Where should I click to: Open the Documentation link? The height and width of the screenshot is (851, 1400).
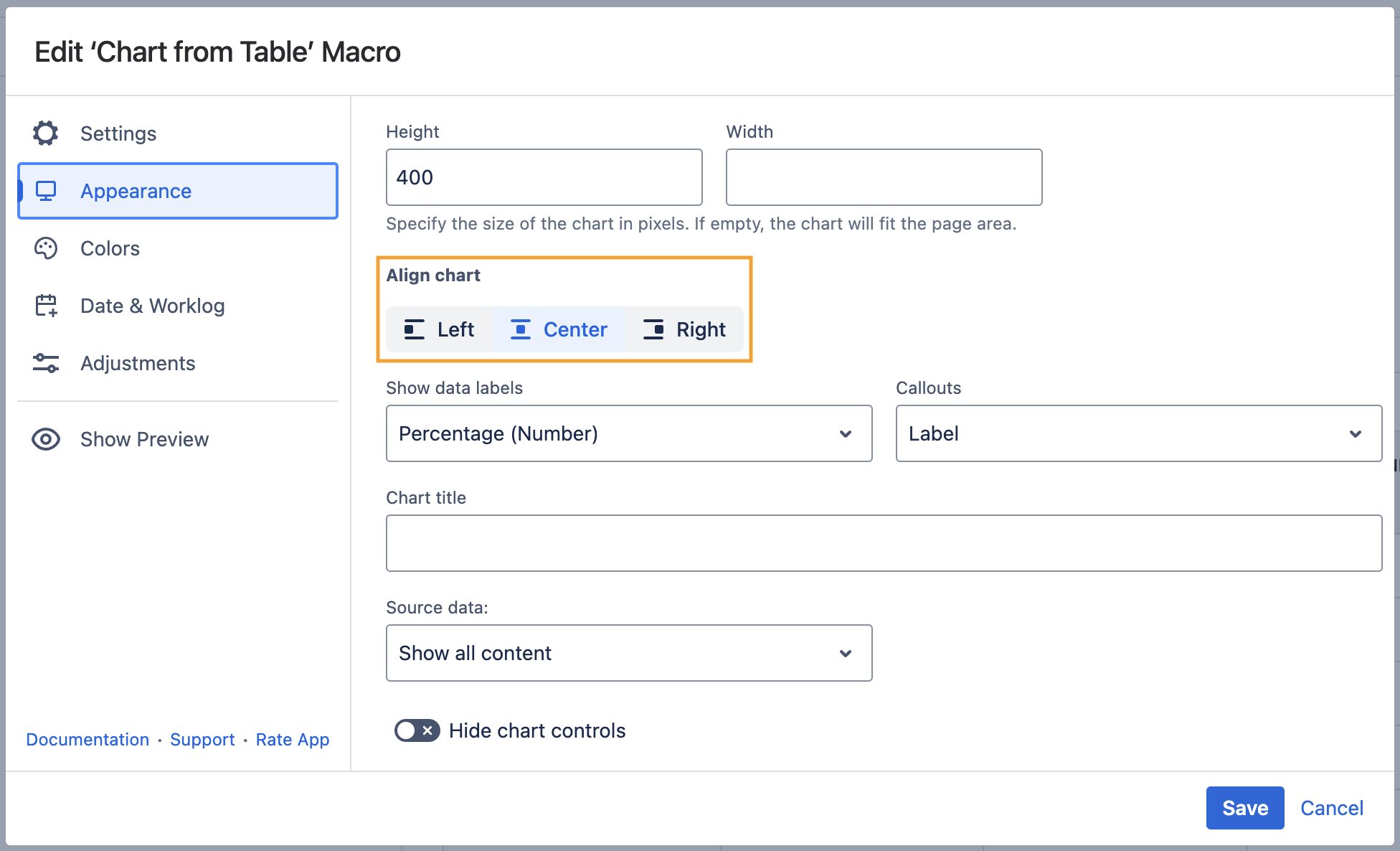(x=87, y=739)
